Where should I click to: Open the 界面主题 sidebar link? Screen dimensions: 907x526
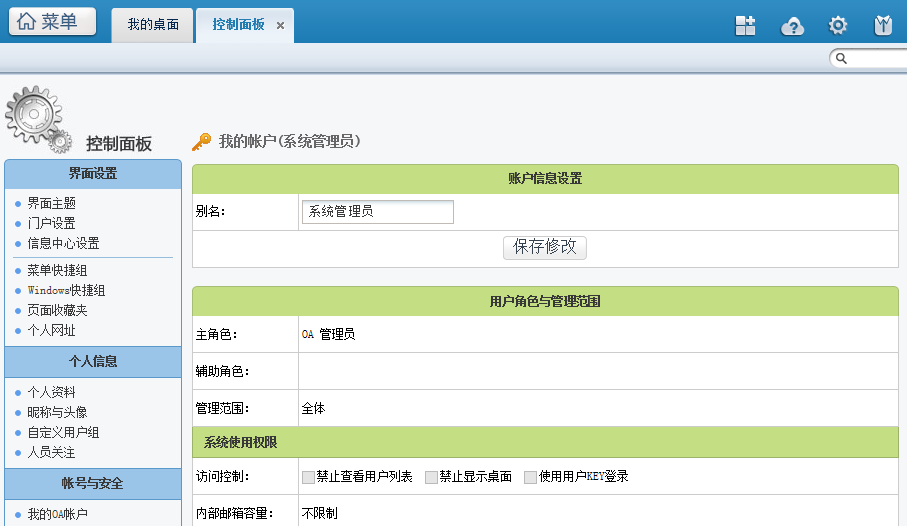point(51,203)
